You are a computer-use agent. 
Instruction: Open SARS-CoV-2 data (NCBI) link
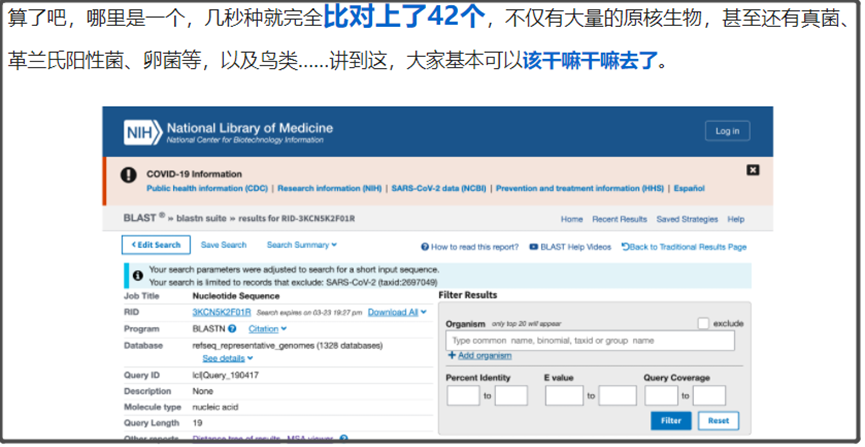[439, 188]
